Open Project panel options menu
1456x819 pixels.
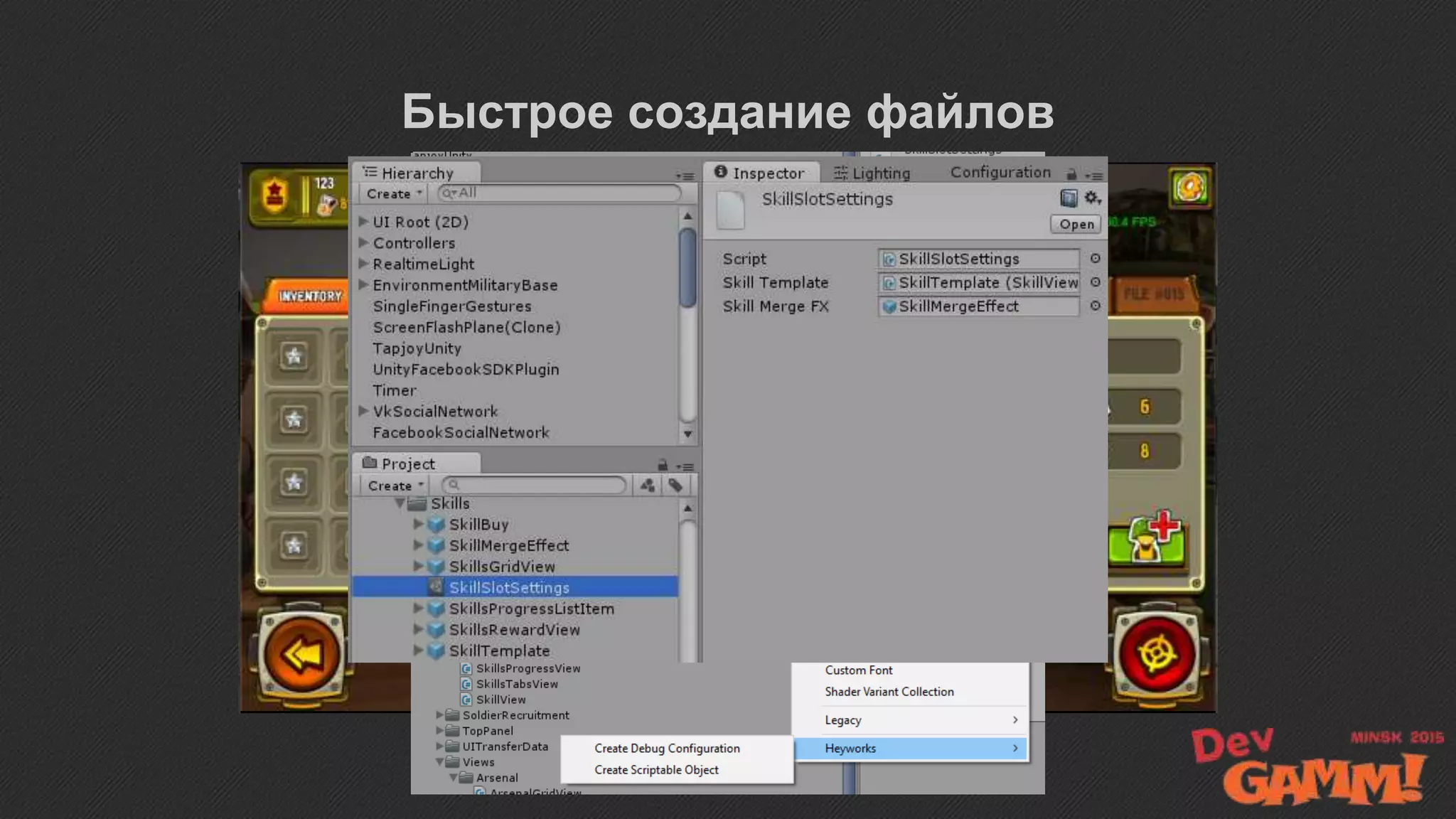click(685, 466)
